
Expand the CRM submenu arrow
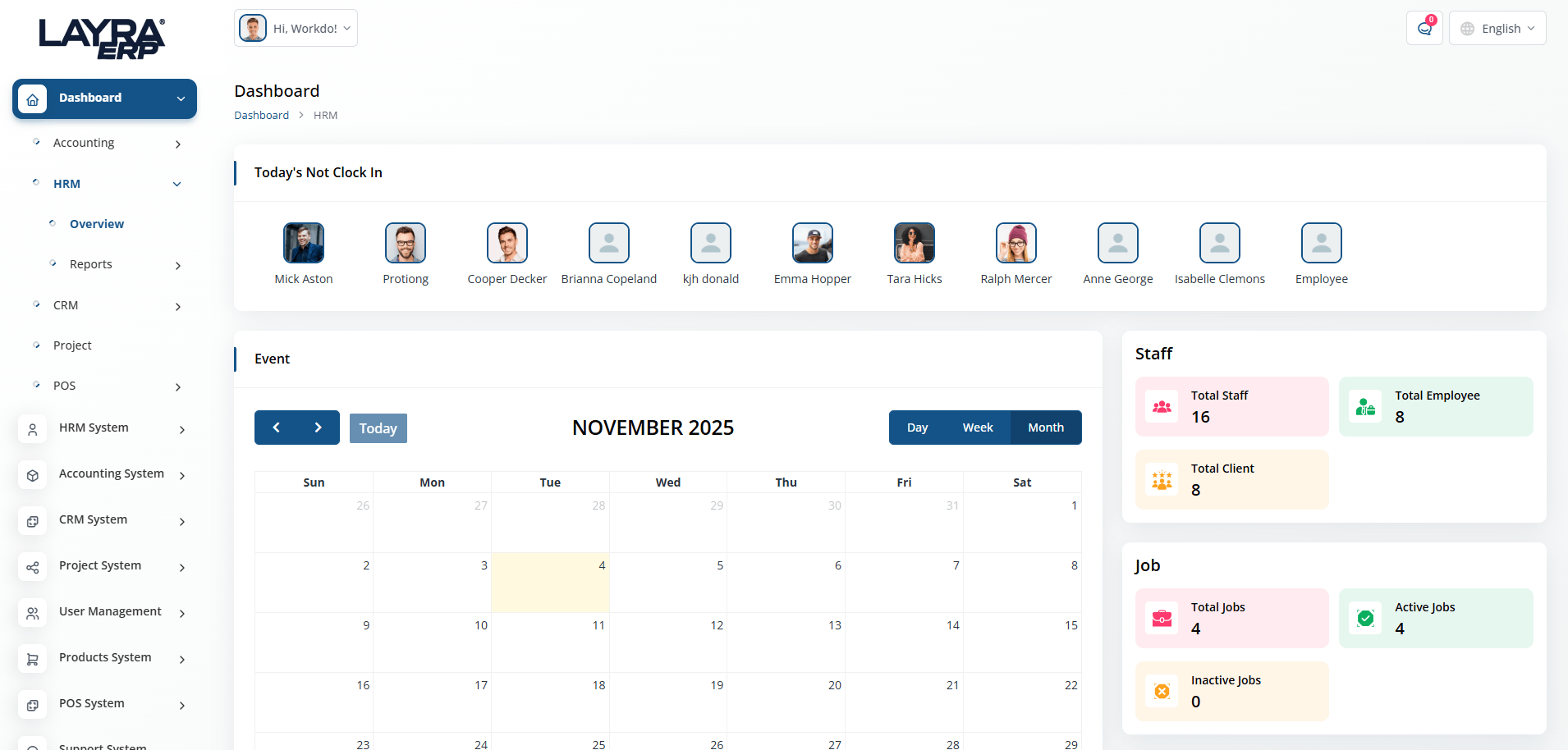(x=178, y=307)
